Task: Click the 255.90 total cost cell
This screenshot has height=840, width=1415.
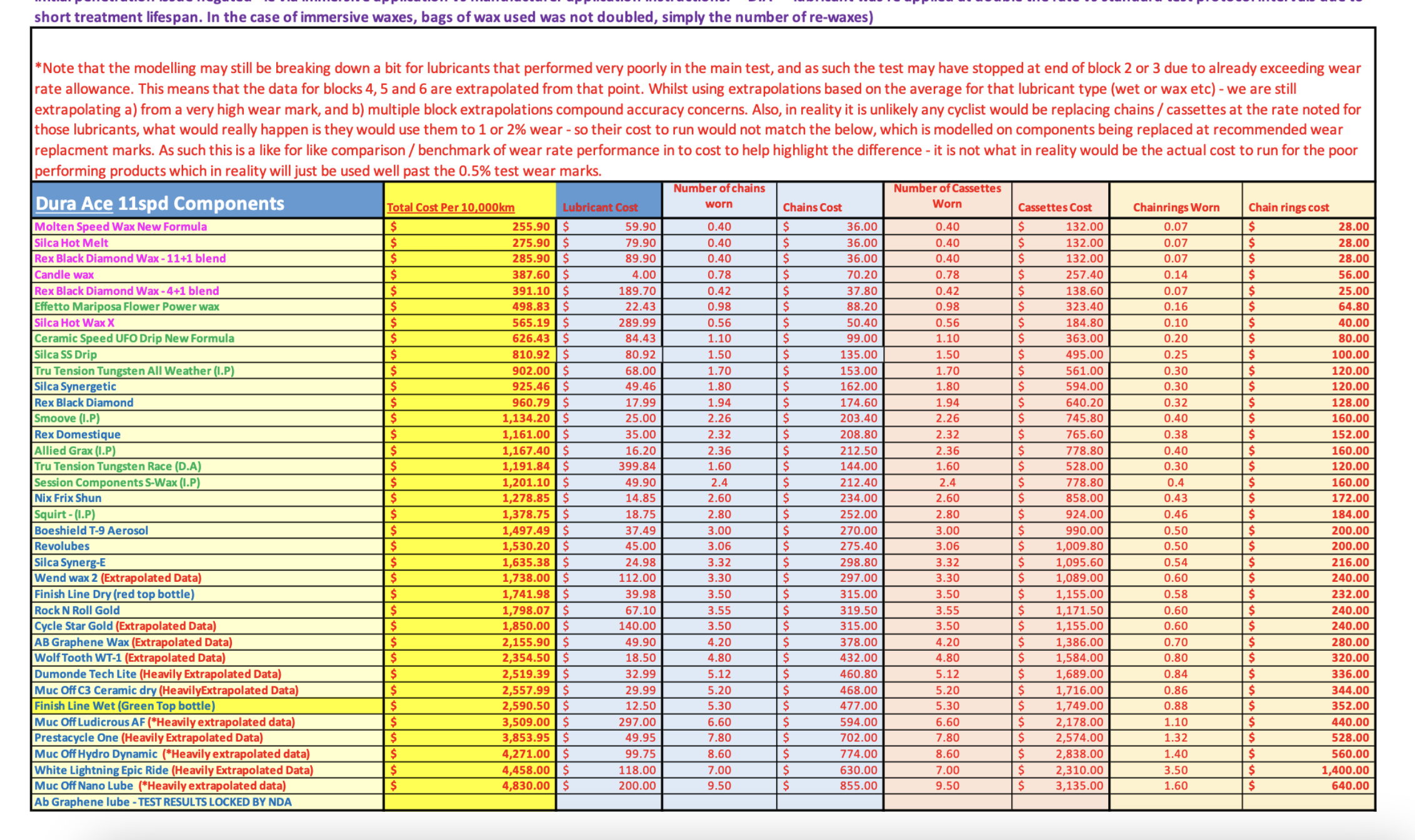Action: point(531,227)
